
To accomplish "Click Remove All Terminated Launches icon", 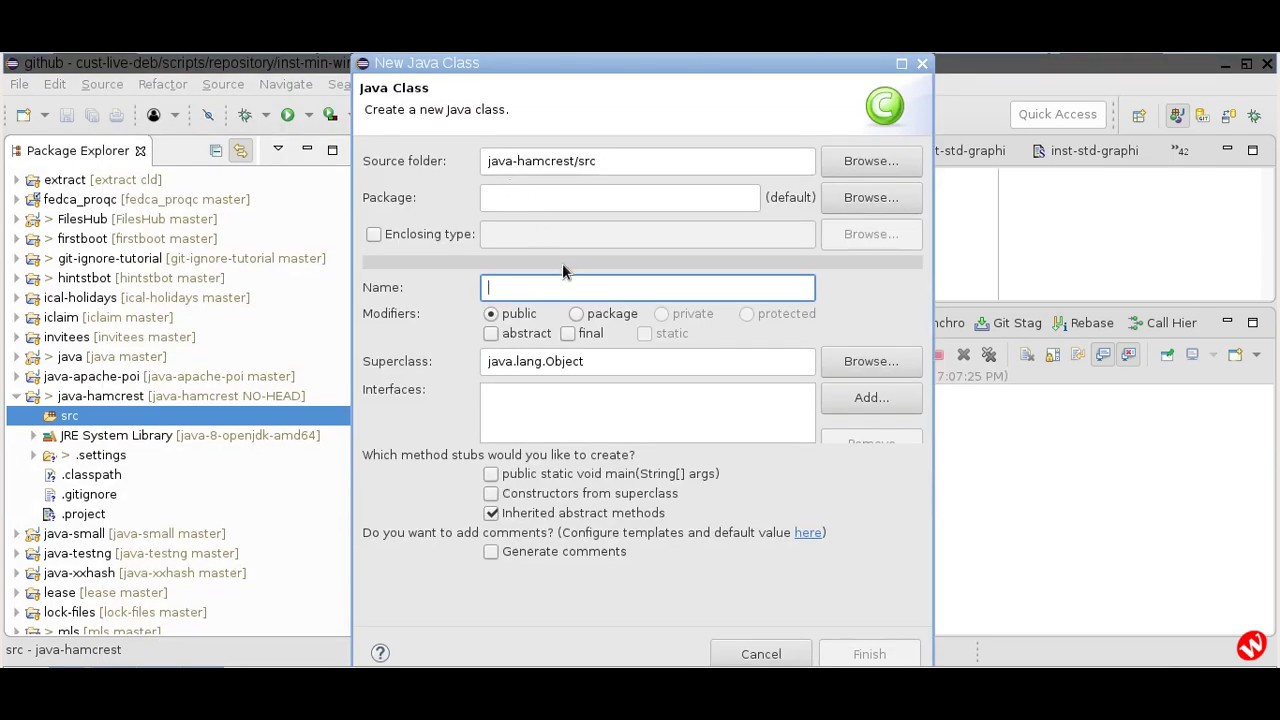I will pos(989,355).
